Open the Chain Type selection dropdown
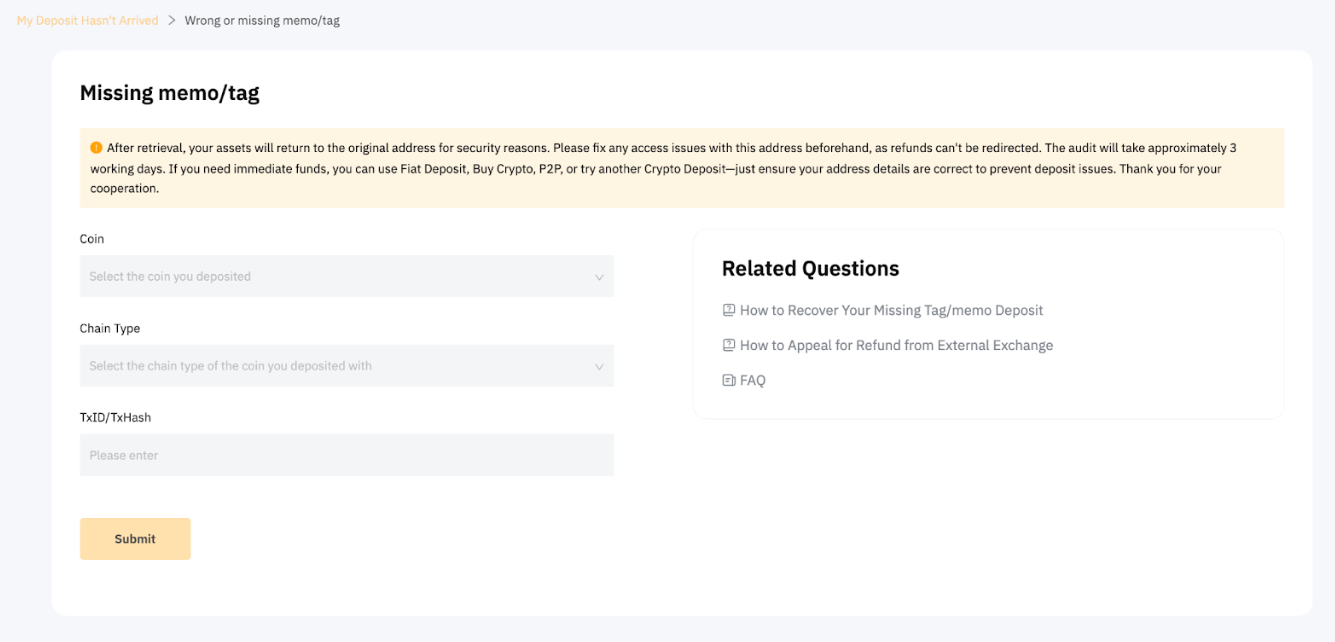Screen dimensions: 1335x642 tap(346, 366)
